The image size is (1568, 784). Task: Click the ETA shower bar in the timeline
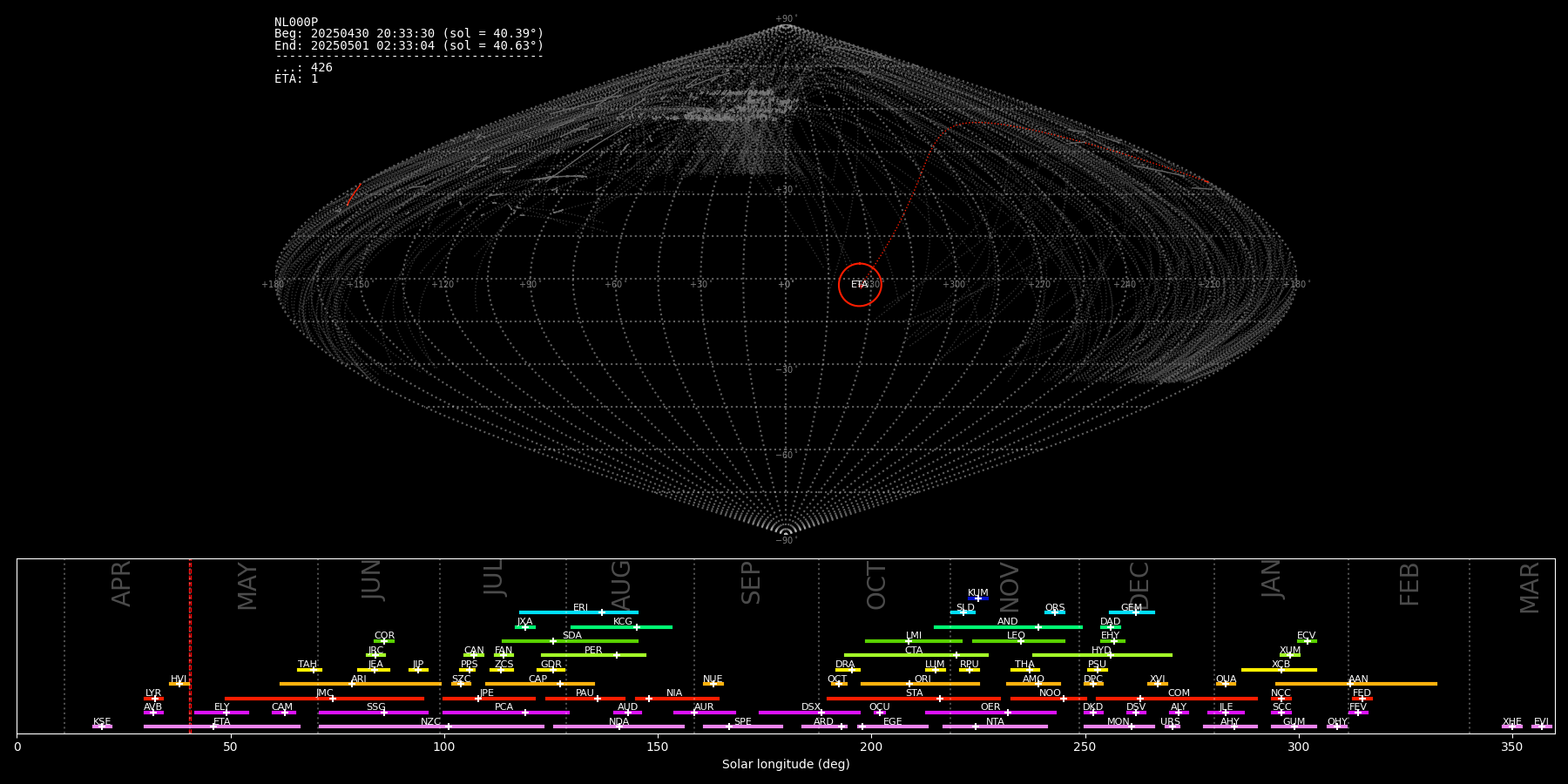[x=222, y=727]
